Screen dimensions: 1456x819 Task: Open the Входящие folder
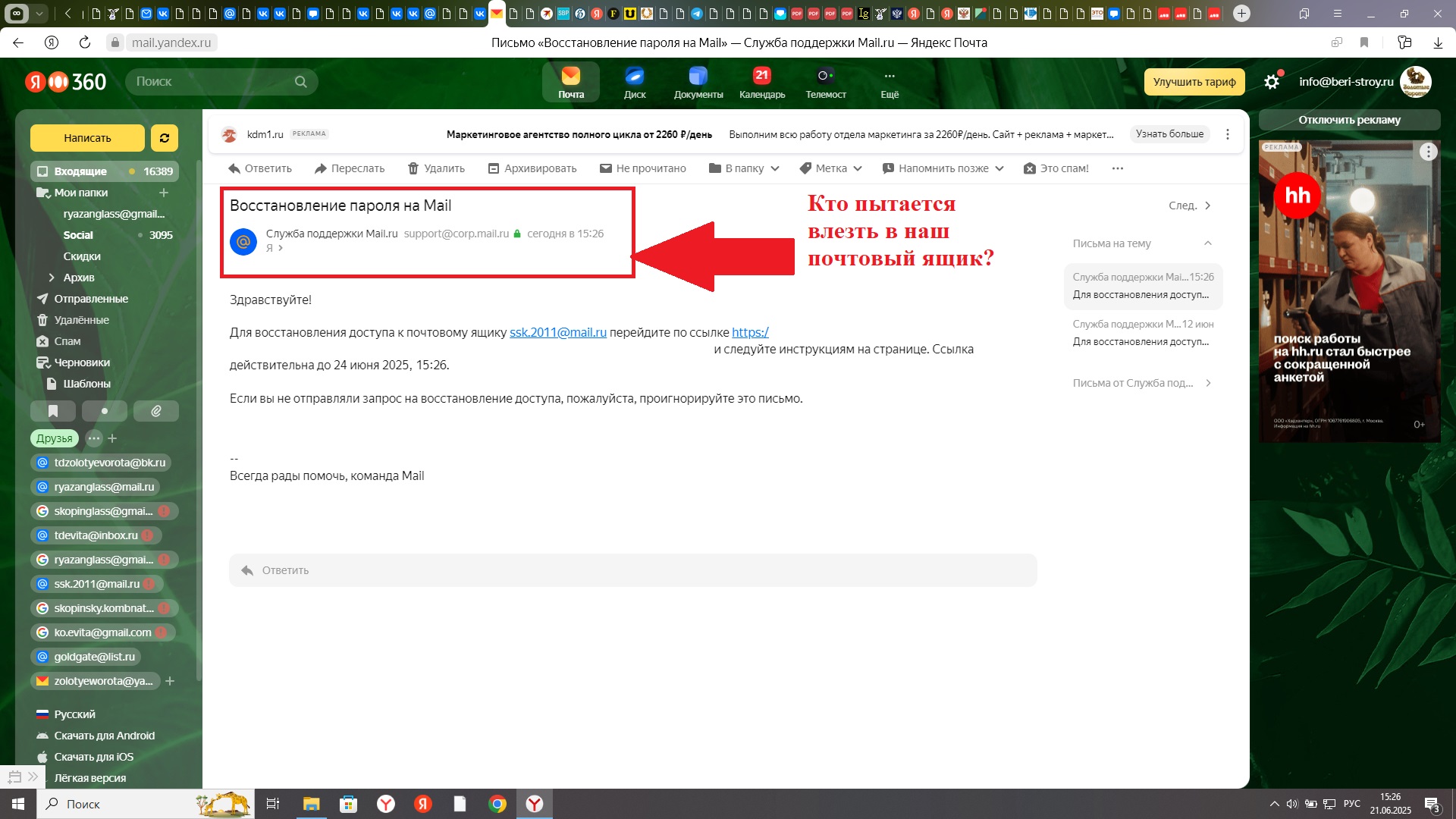(105, 171)
